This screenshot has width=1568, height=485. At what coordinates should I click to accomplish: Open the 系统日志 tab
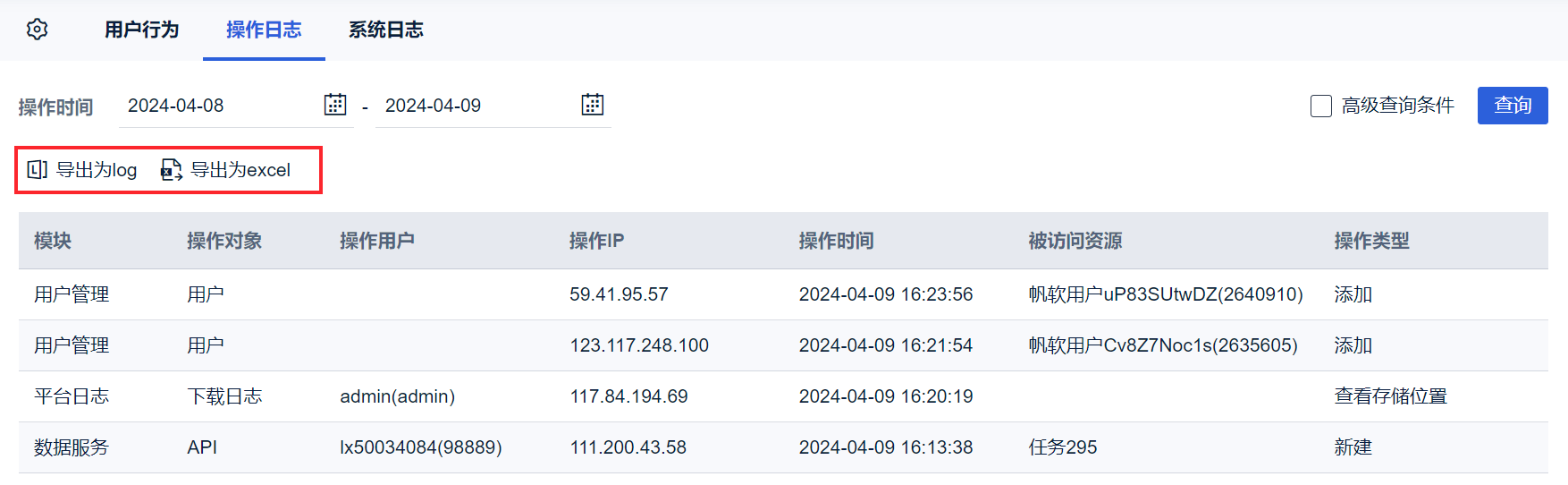coord(385,30)
